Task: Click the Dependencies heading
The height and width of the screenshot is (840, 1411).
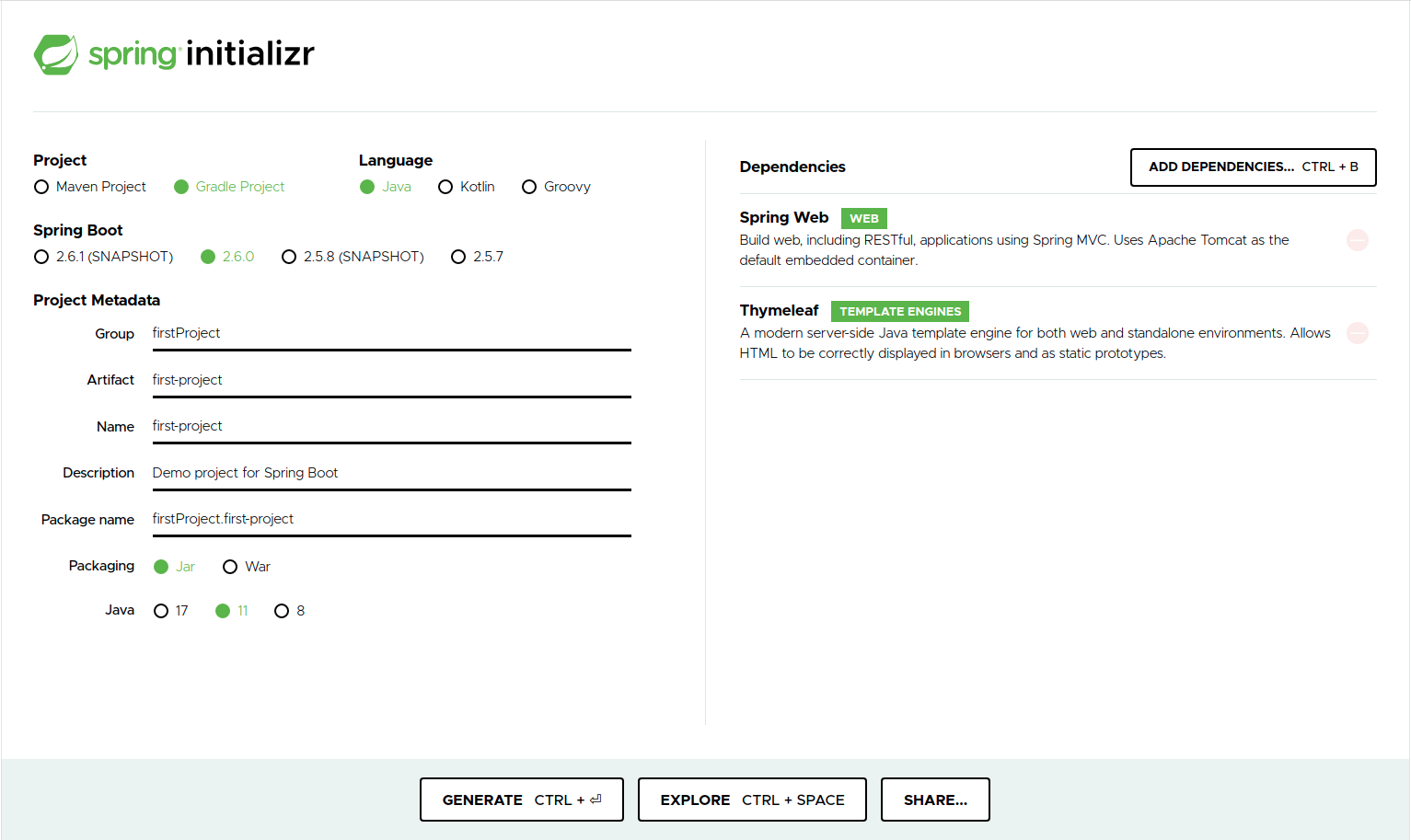Action: (792, 167)
